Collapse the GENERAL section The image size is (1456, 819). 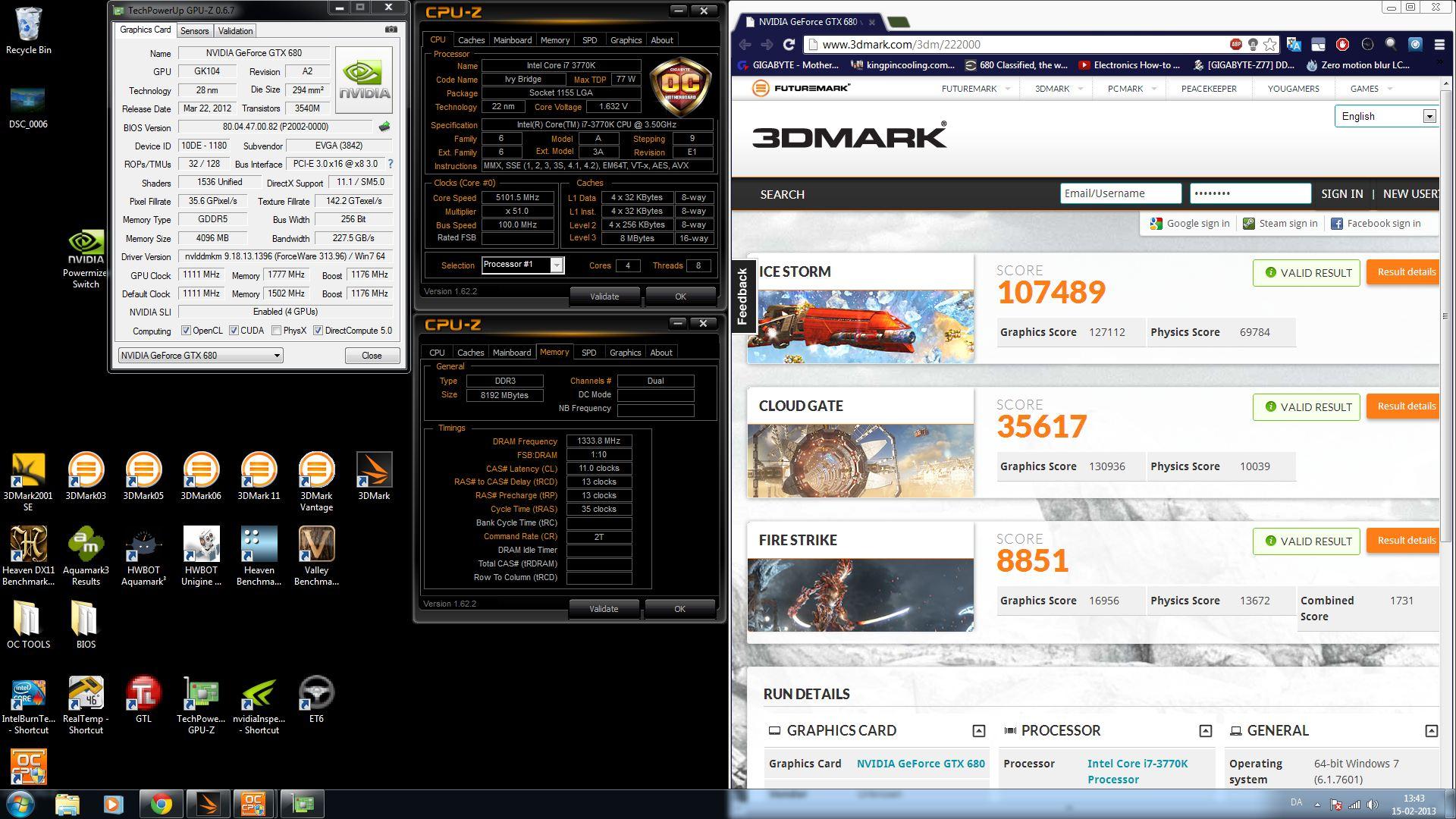pos(1431,731)
